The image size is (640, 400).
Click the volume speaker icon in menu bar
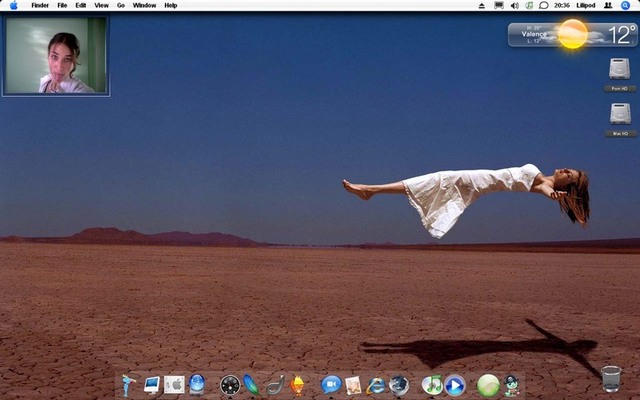pyautogui.click(x=514, y=5)
